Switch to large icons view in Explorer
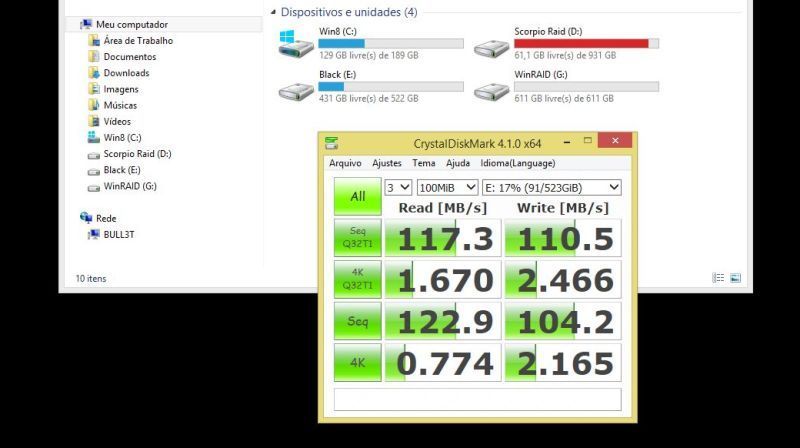The height and width of the screenshot is (448, 800). 735,278
